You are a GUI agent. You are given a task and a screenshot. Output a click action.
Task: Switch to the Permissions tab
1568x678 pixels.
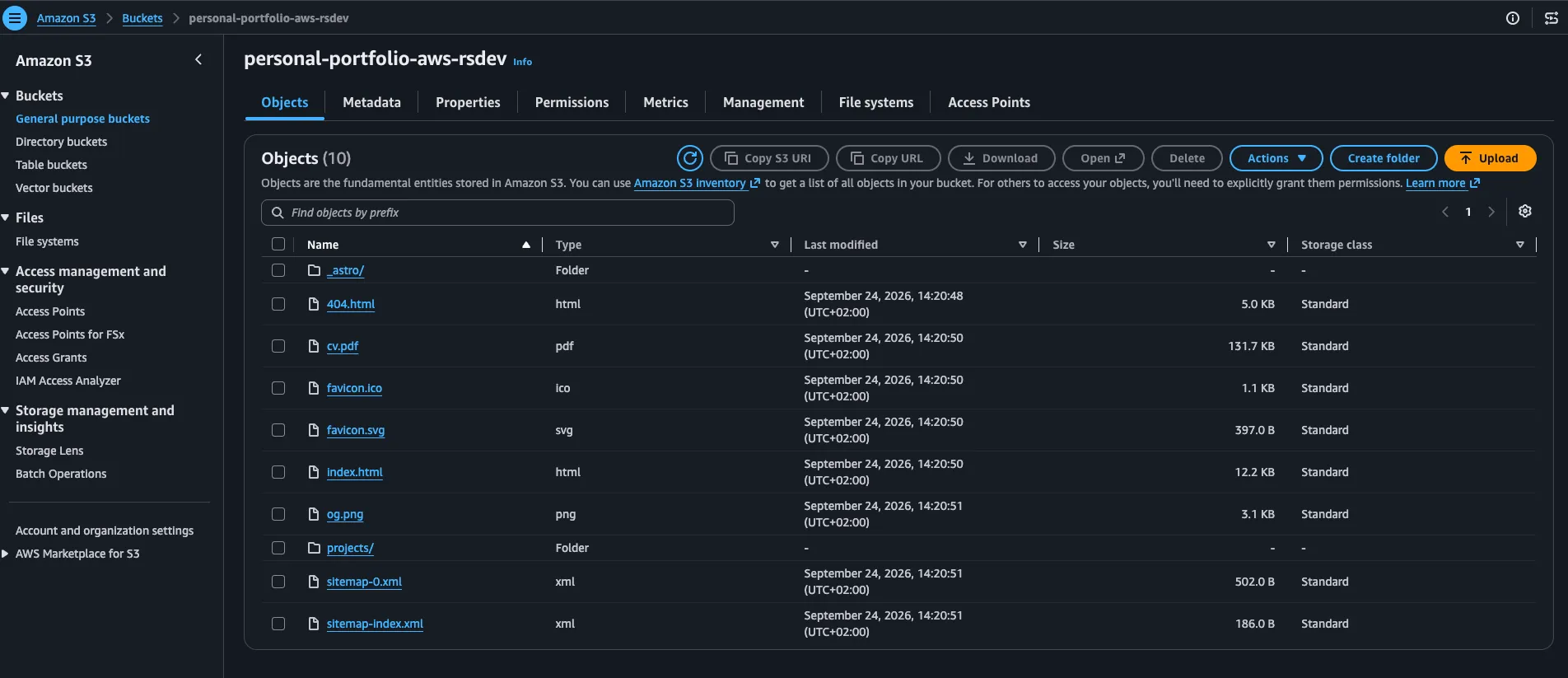tap(572, 102)
